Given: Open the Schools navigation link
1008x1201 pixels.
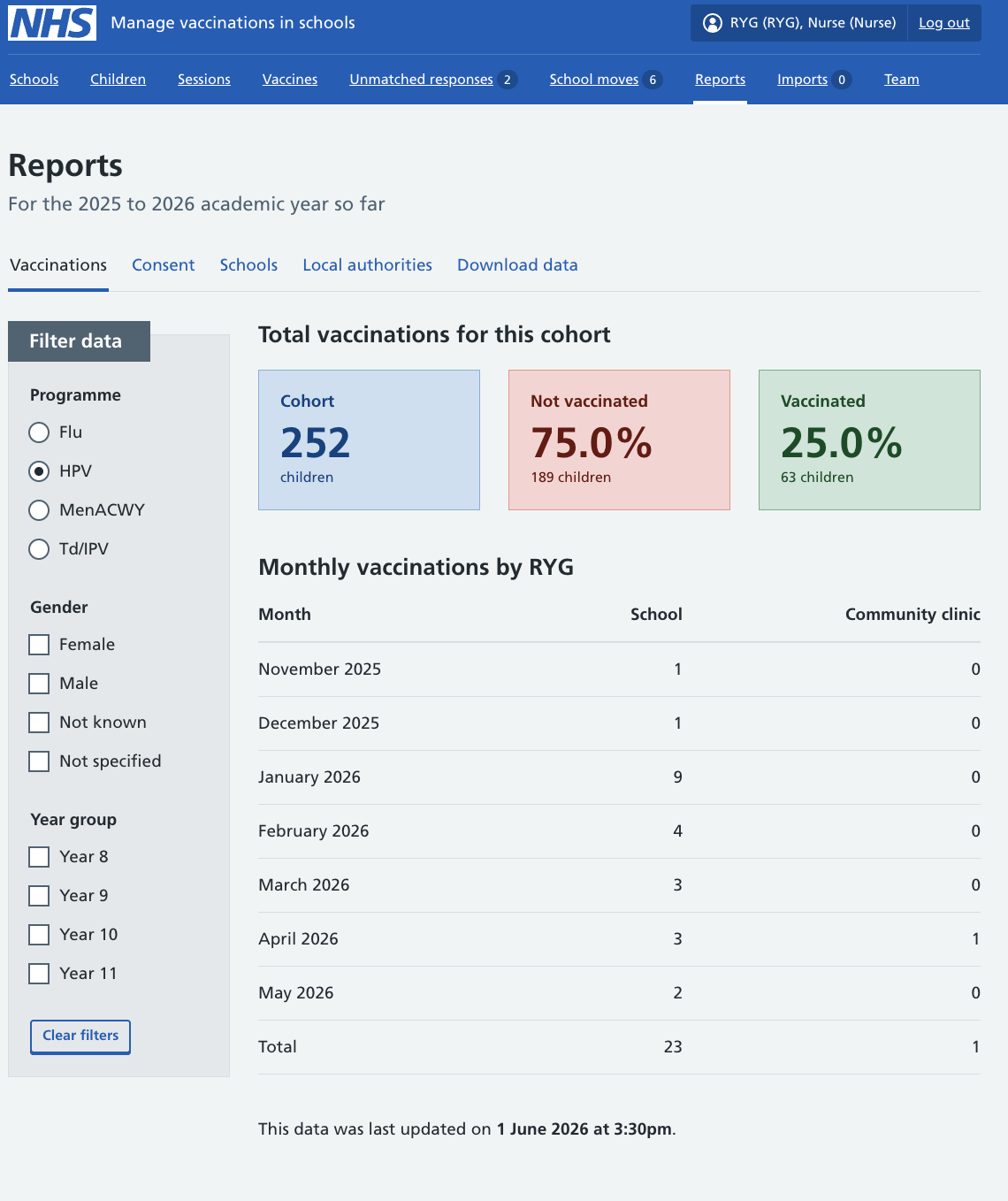Looking at the screenshot, I should coord(34,80).
